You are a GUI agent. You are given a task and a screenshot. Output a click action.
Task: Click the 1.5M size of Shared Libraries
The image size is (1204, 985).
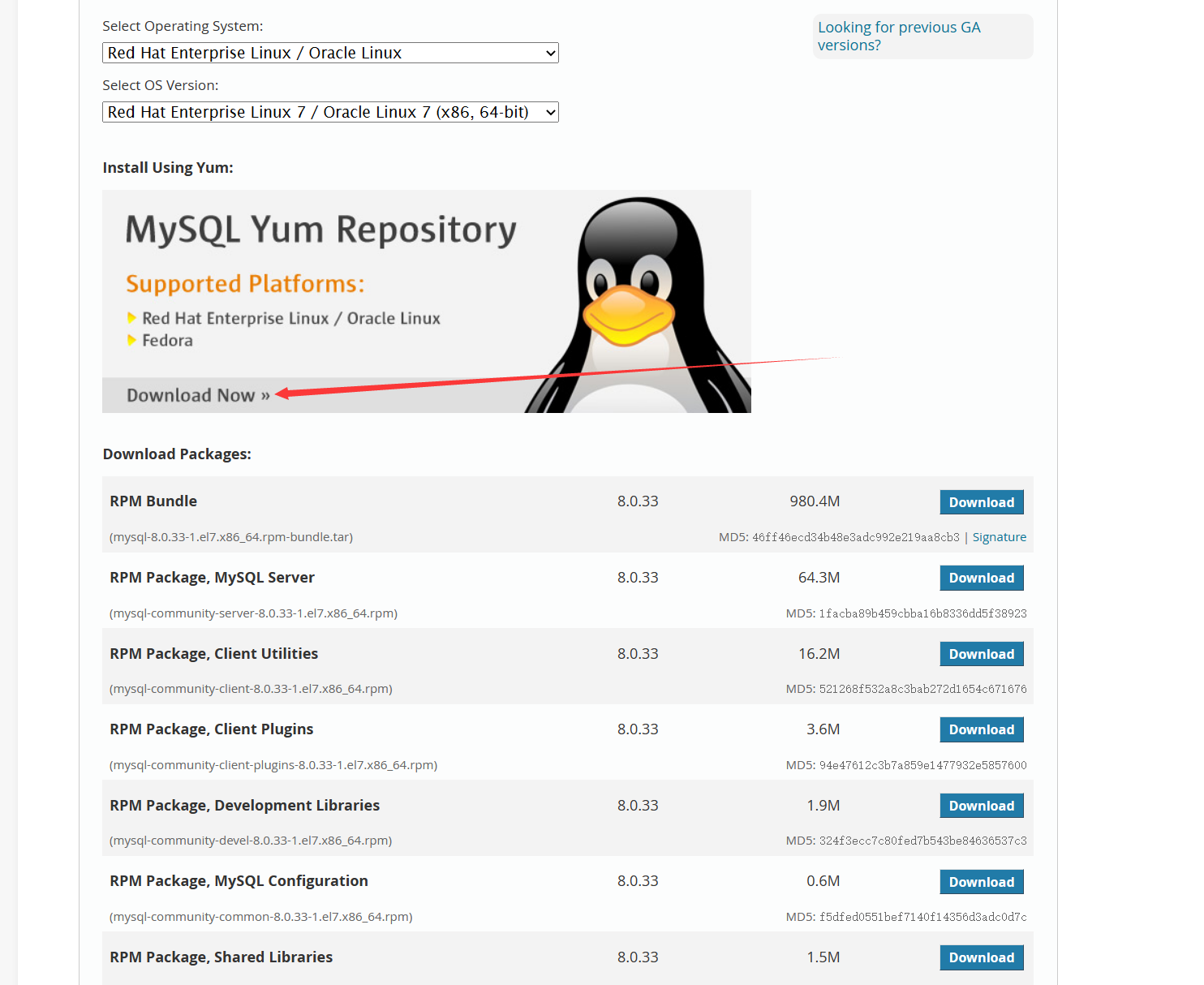tap(823, 957)
